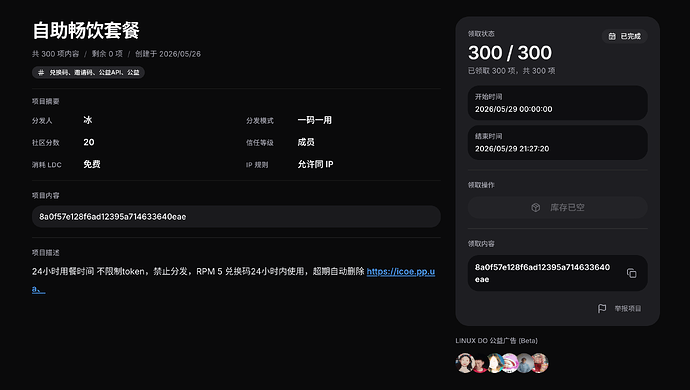
Task: Open the blue-haired anime avatar
Action: coord(495,363)
